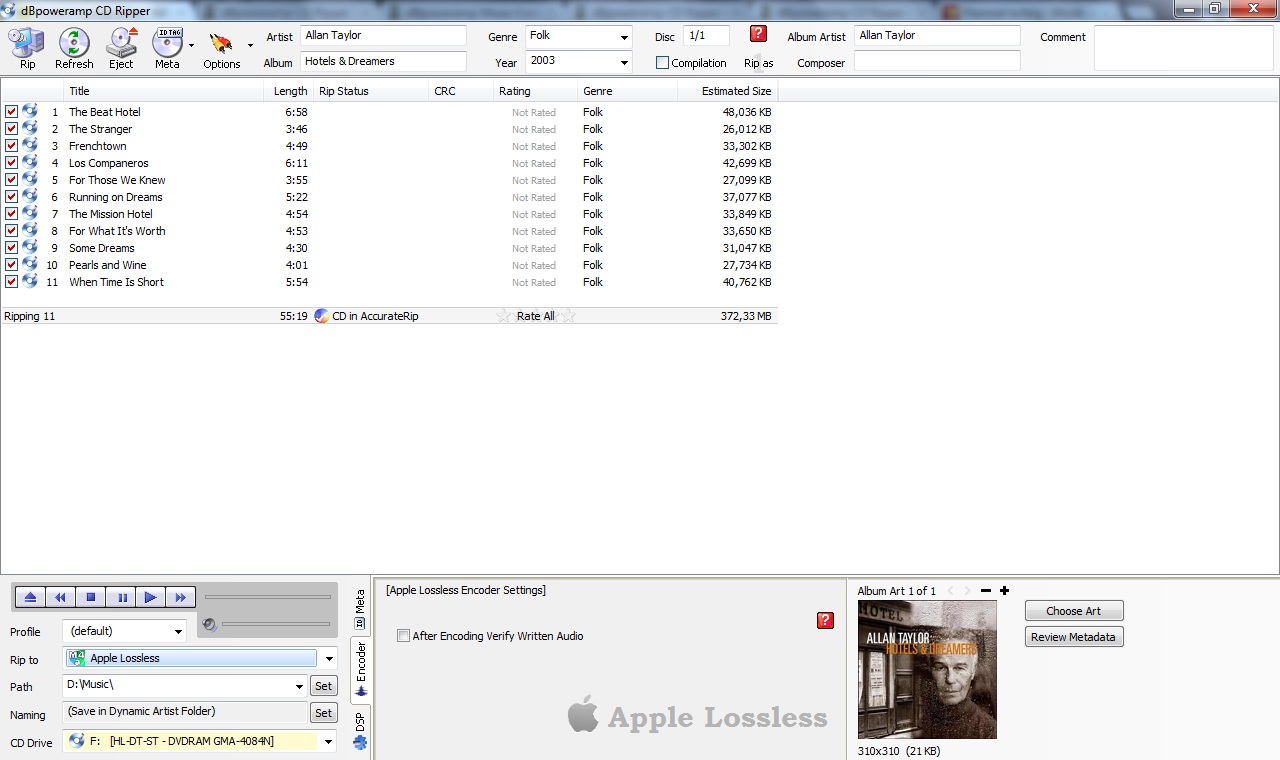
Task: Eject the CD using the toolbar
Action: (121, 48)
